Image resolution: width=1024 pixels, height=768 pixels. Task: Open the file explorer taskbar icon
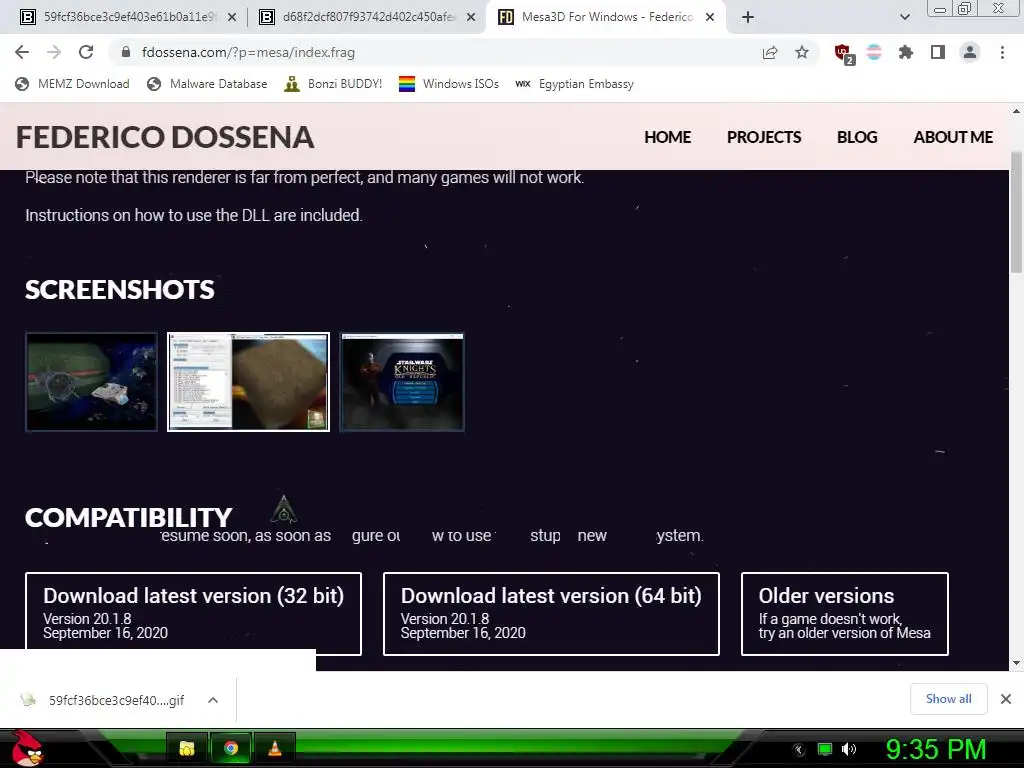click(x=187, y=748)
